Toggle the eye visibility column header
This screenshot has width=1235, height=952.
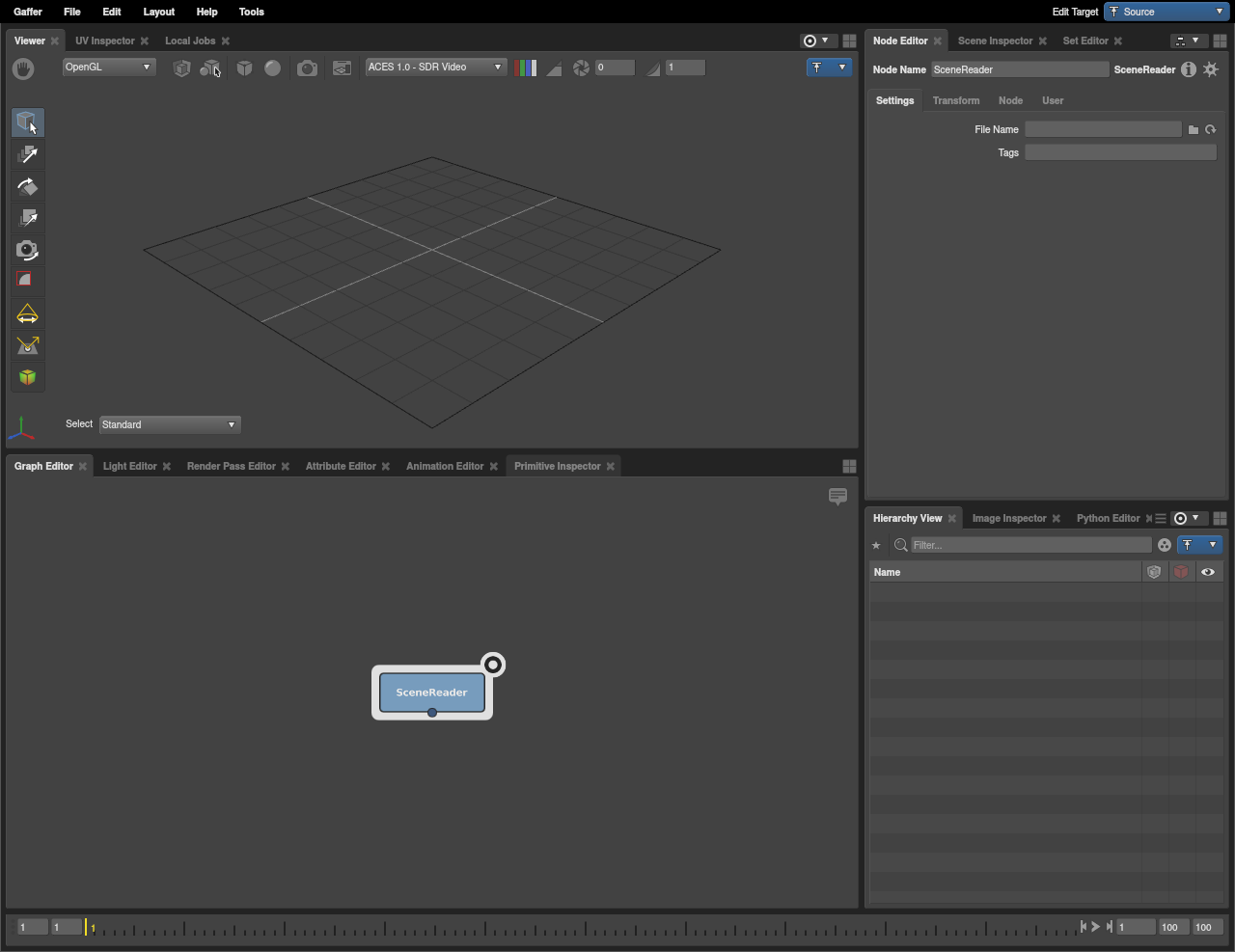(1208, 572)
